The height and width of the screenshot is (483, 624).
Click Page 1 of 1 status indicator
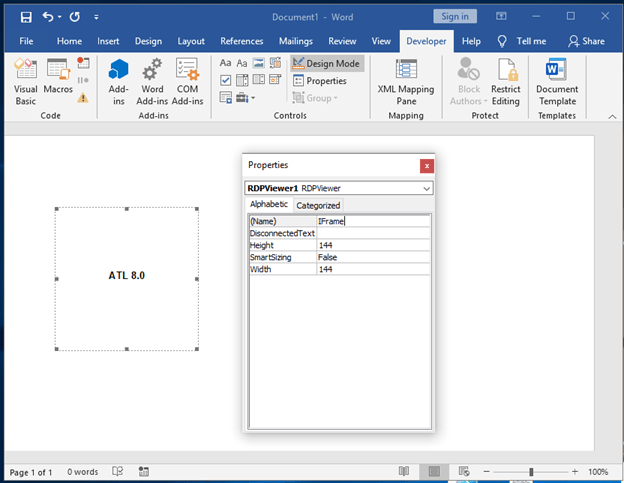tap(31, 472)
